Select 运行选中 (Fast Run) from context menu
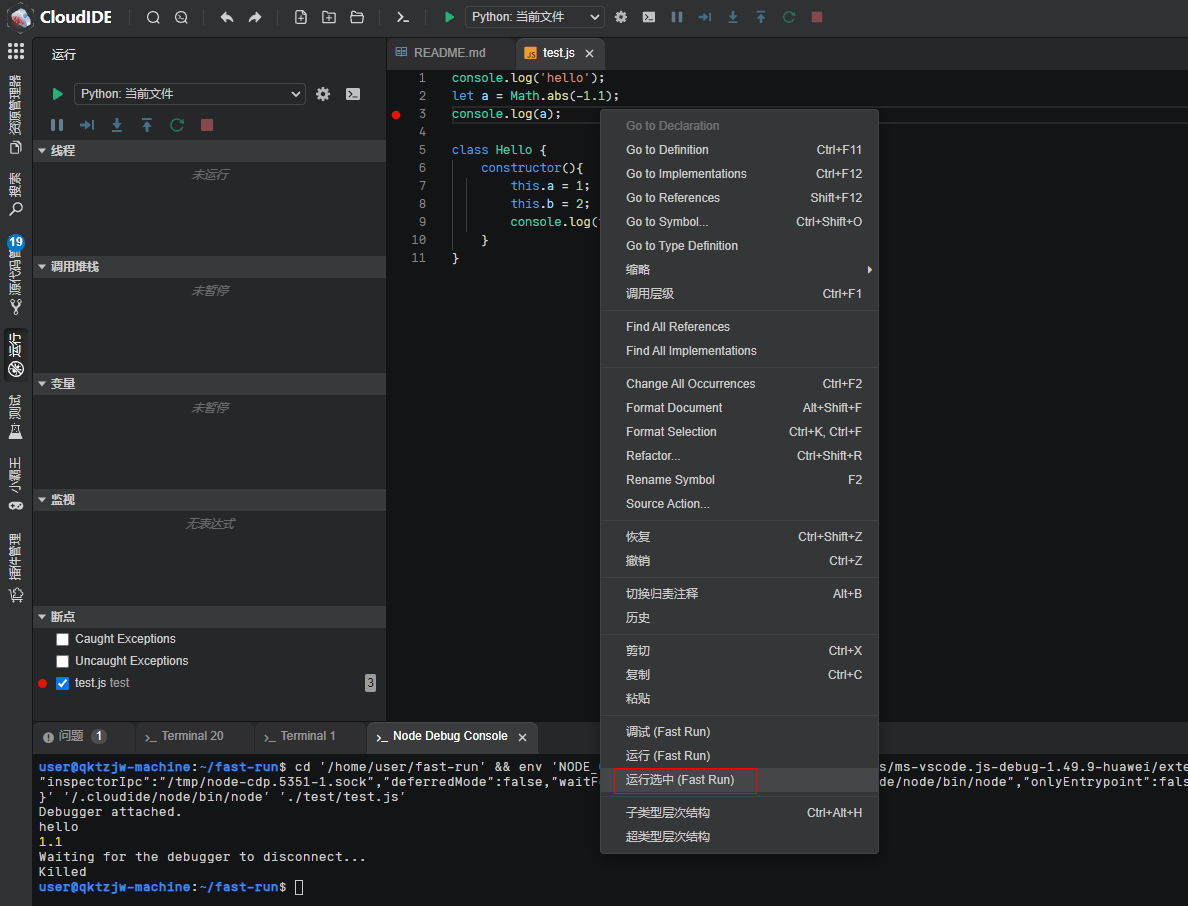This screenshot has width=1188, height=906. click(680, 780)
